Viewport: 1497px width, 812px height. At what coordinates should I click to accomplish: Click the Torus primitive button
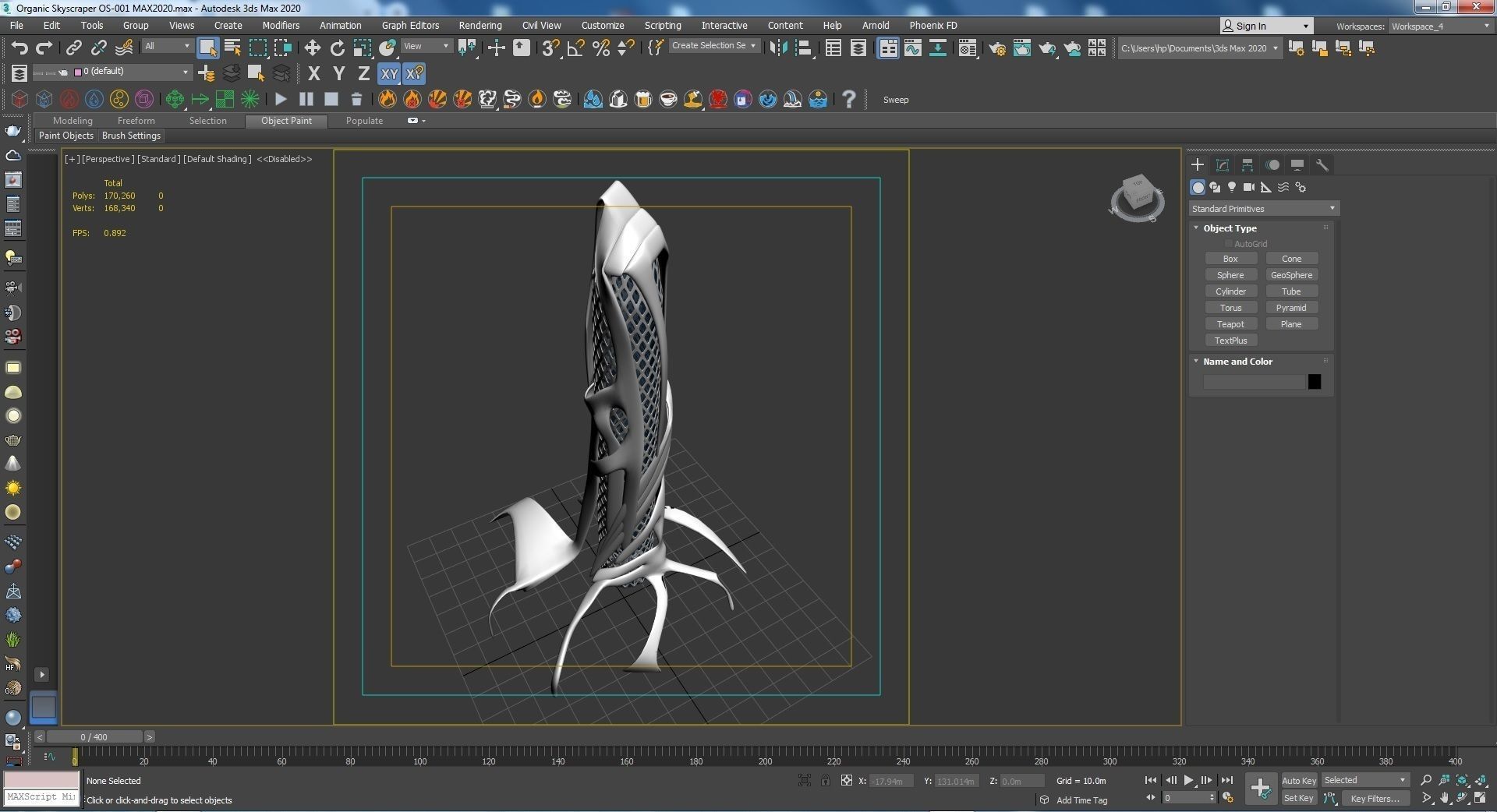[1230, 308]
